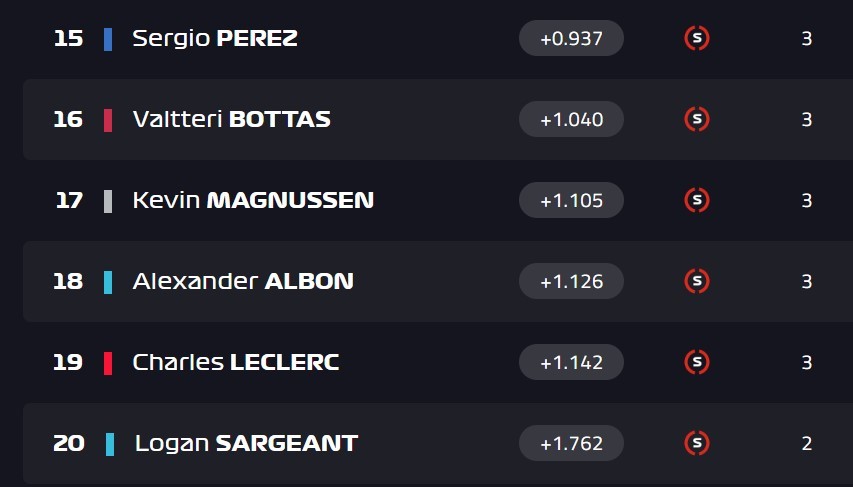The width and height of the screenshot is (853, 487).
Task: Select the Charles Leclerc driver name
Action: click(x=236, y=362)
